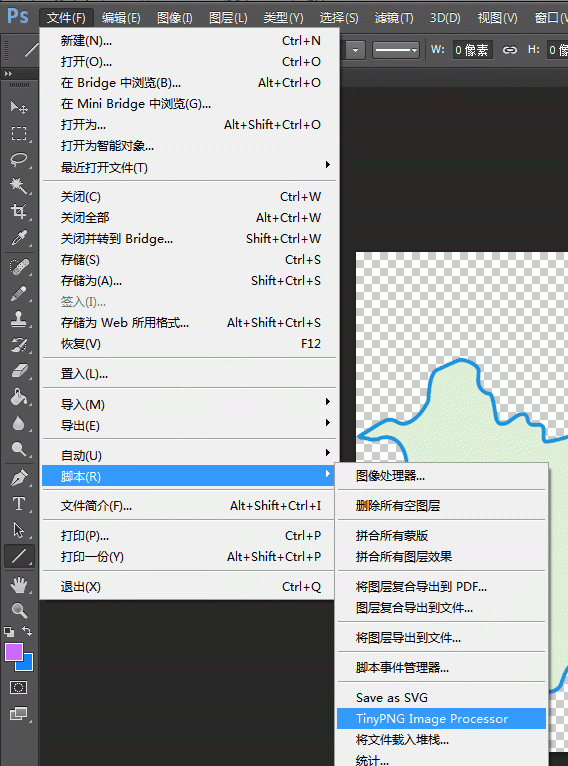568x766 pixels.
Task: Expand the toolbox double-arrow
Action: coord(8,73)
